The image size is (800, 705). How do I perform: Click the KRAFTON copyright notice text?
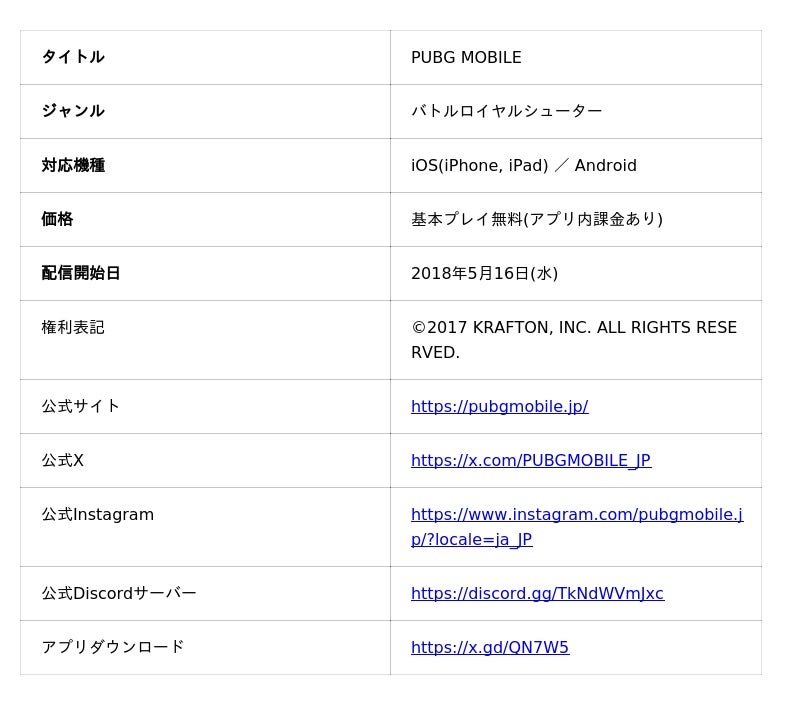point(573,339)
